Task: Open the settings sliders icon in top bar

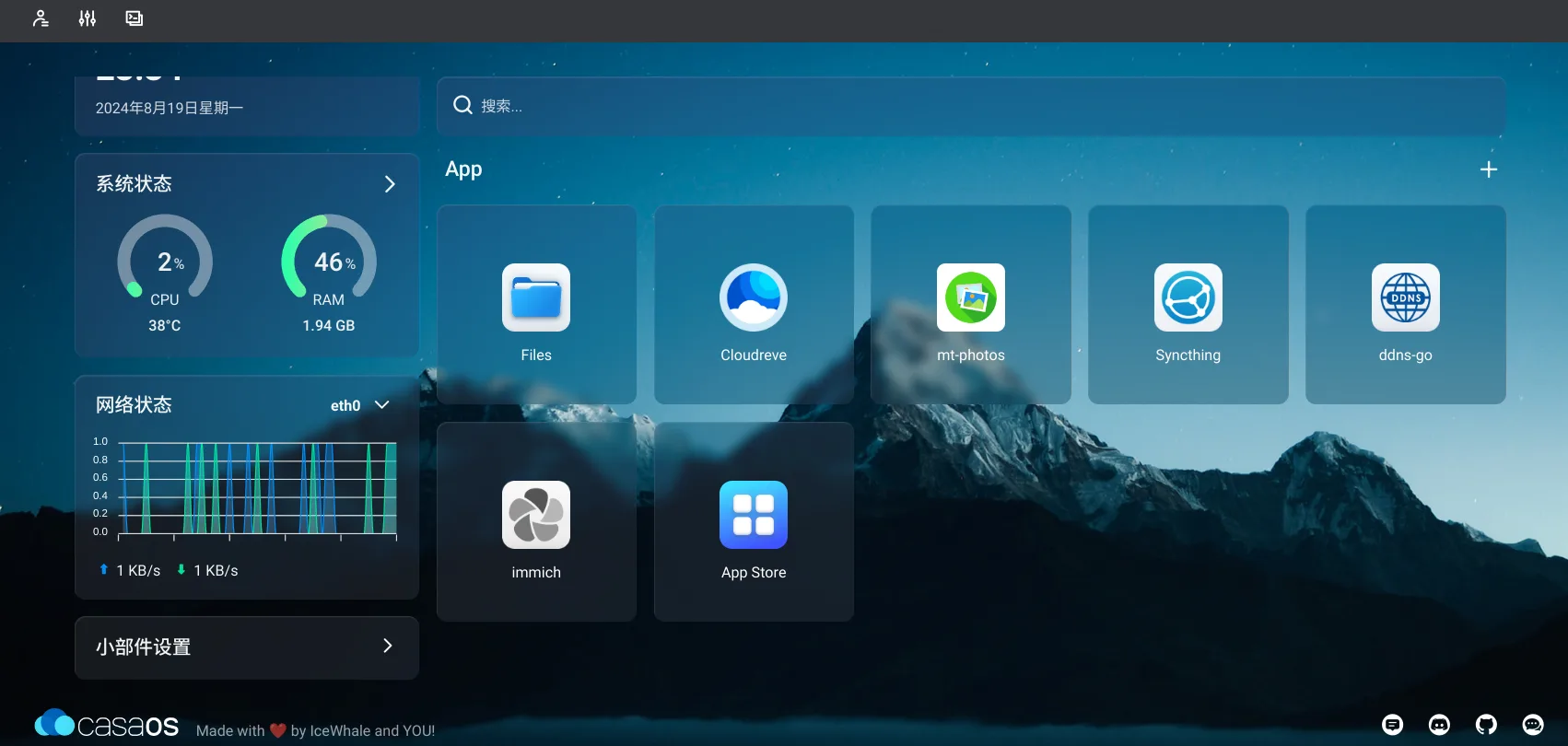Action: (88, 18)
